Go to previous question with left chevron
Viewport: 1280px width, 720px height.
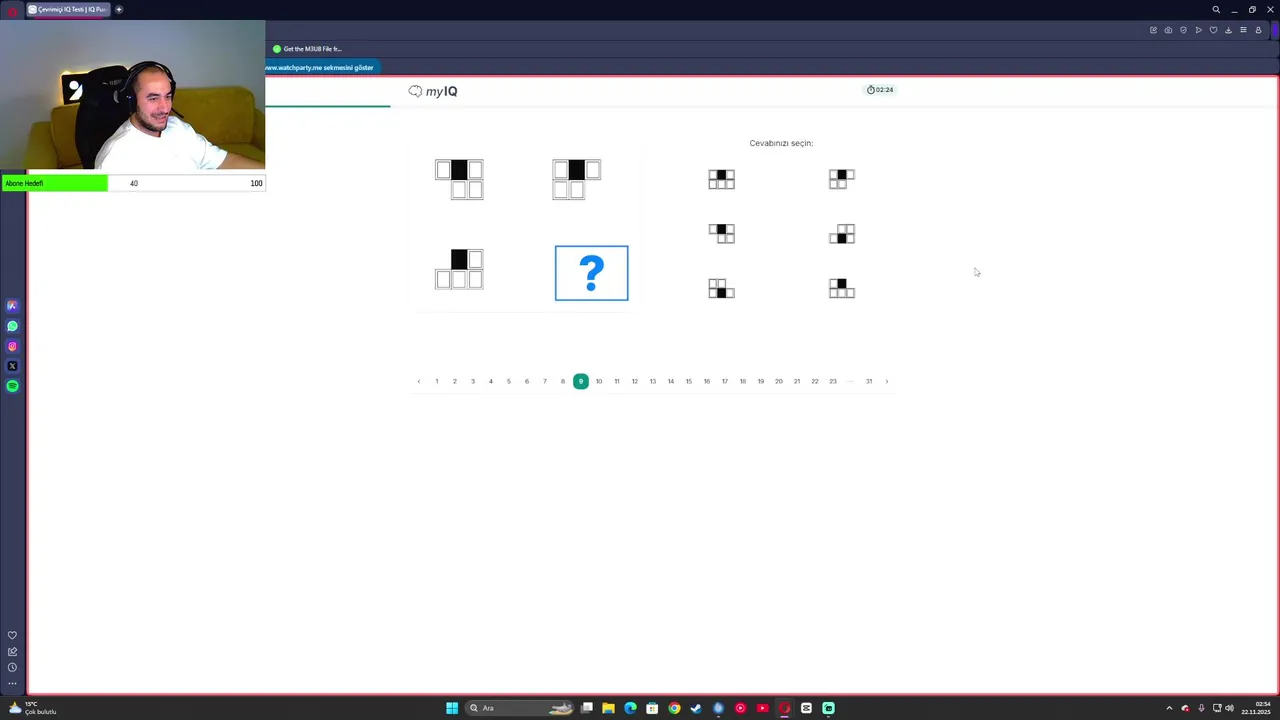tap(419, 381)
